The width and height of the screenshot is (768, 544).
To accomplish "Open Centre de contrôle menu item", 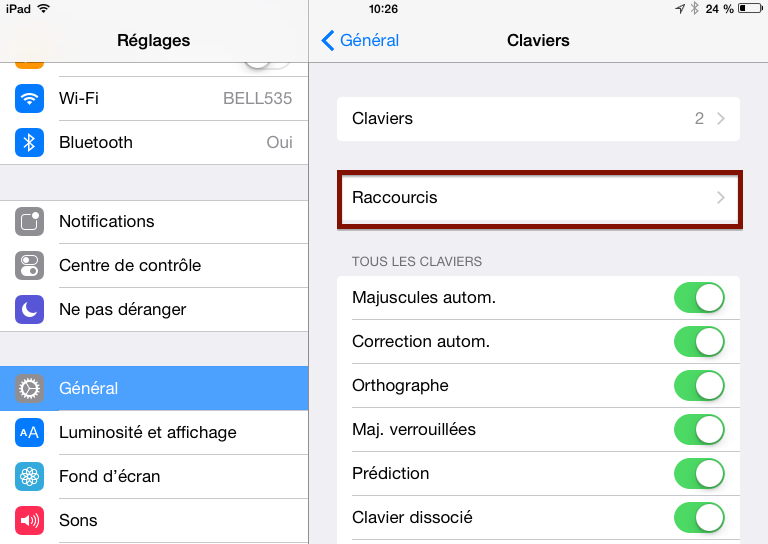I will [x=130, y=265].
